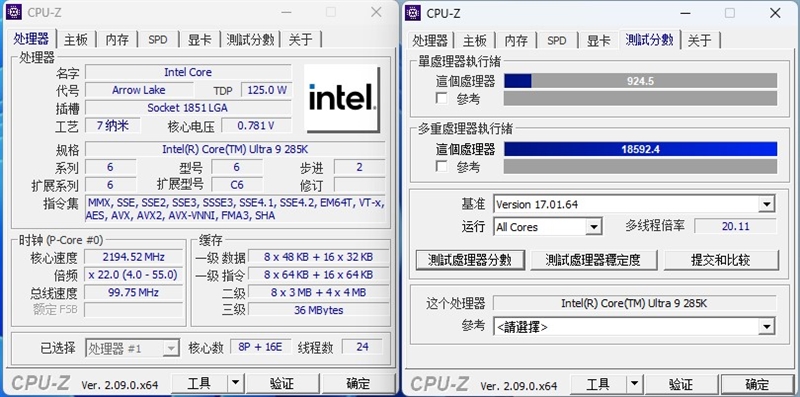
Task: Open 关于 tab in the left window
Action: click(301, 40)
